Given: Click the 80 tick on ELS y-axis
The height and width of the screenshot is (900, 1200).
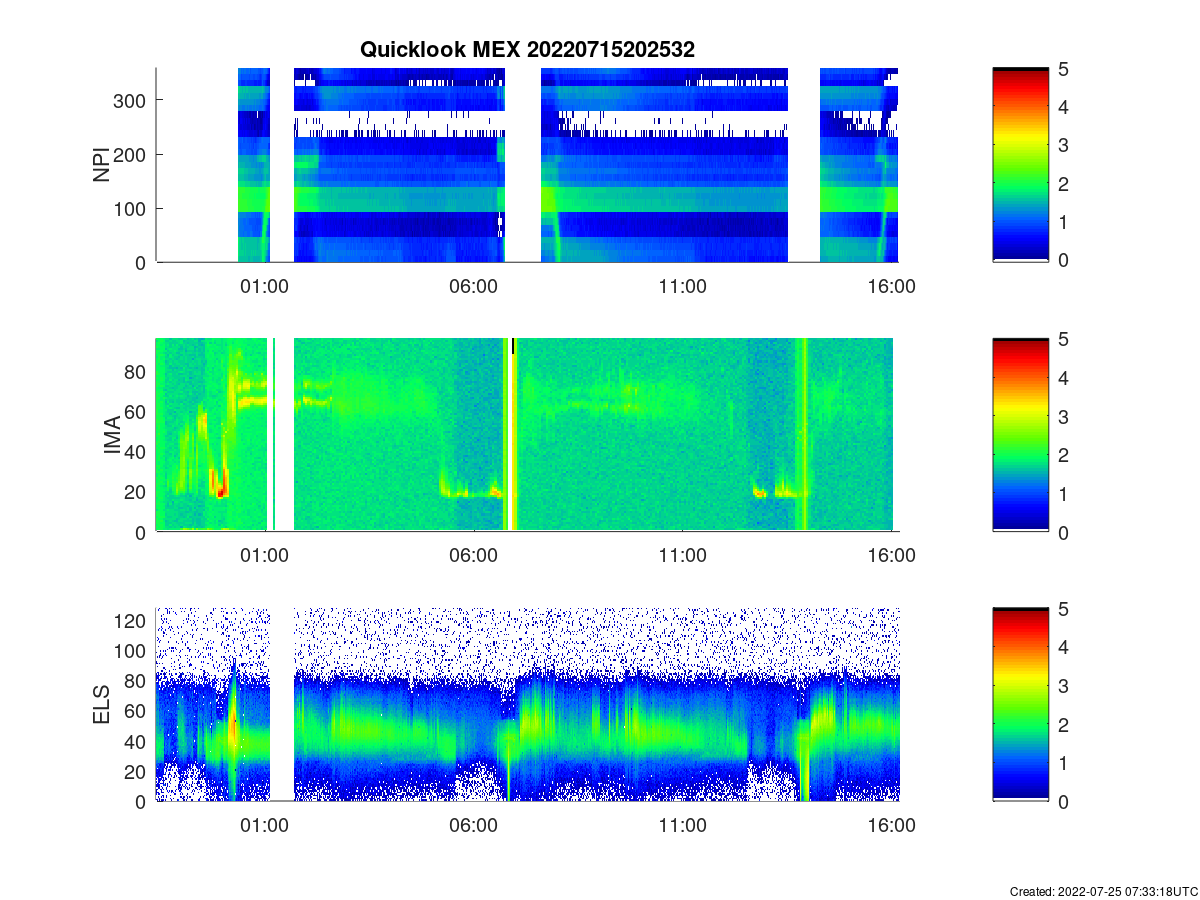Looking at the screenshot, I should coord(137,681).
